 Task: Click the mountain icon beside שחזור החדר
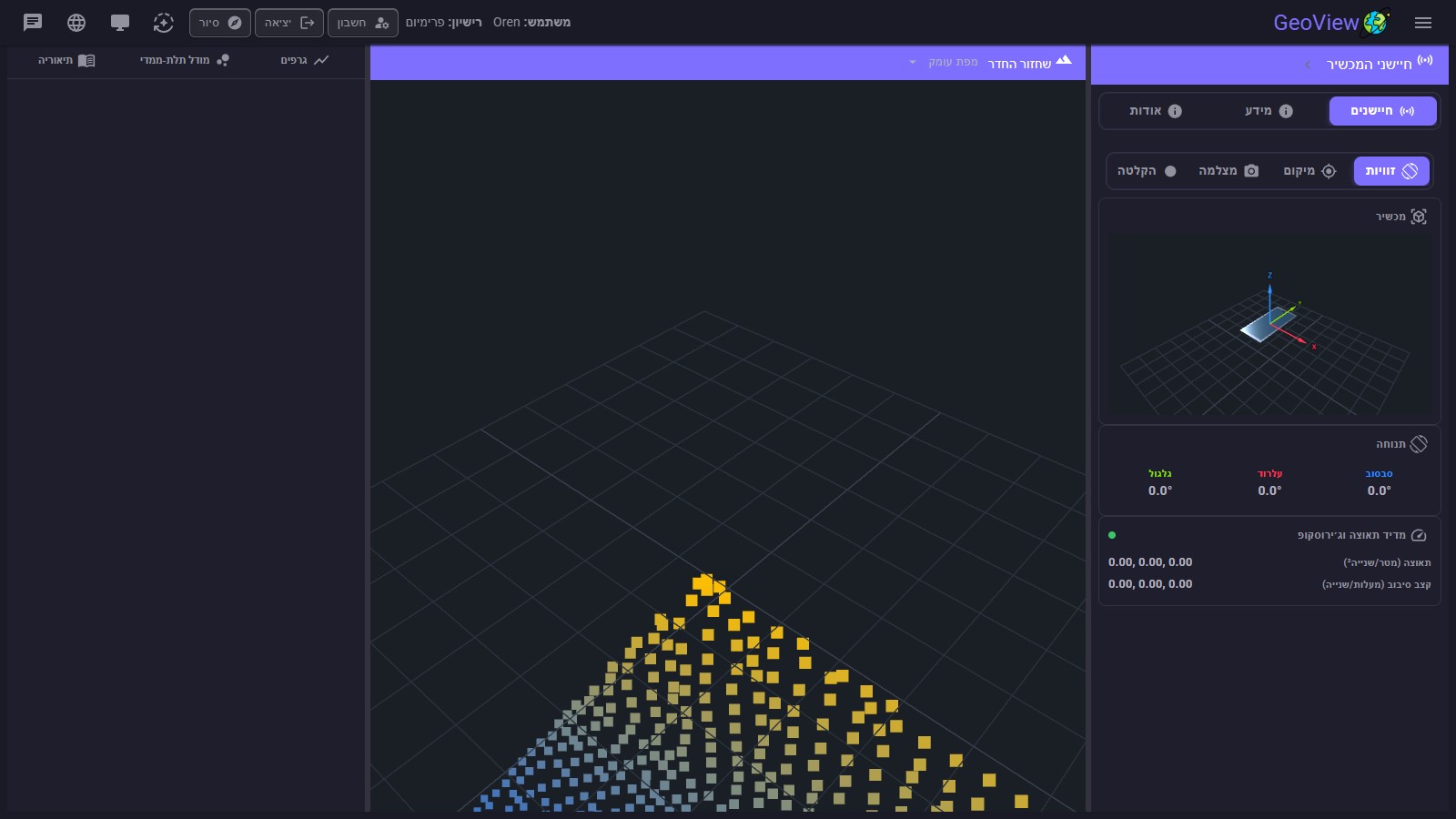tap(1064, 60)
